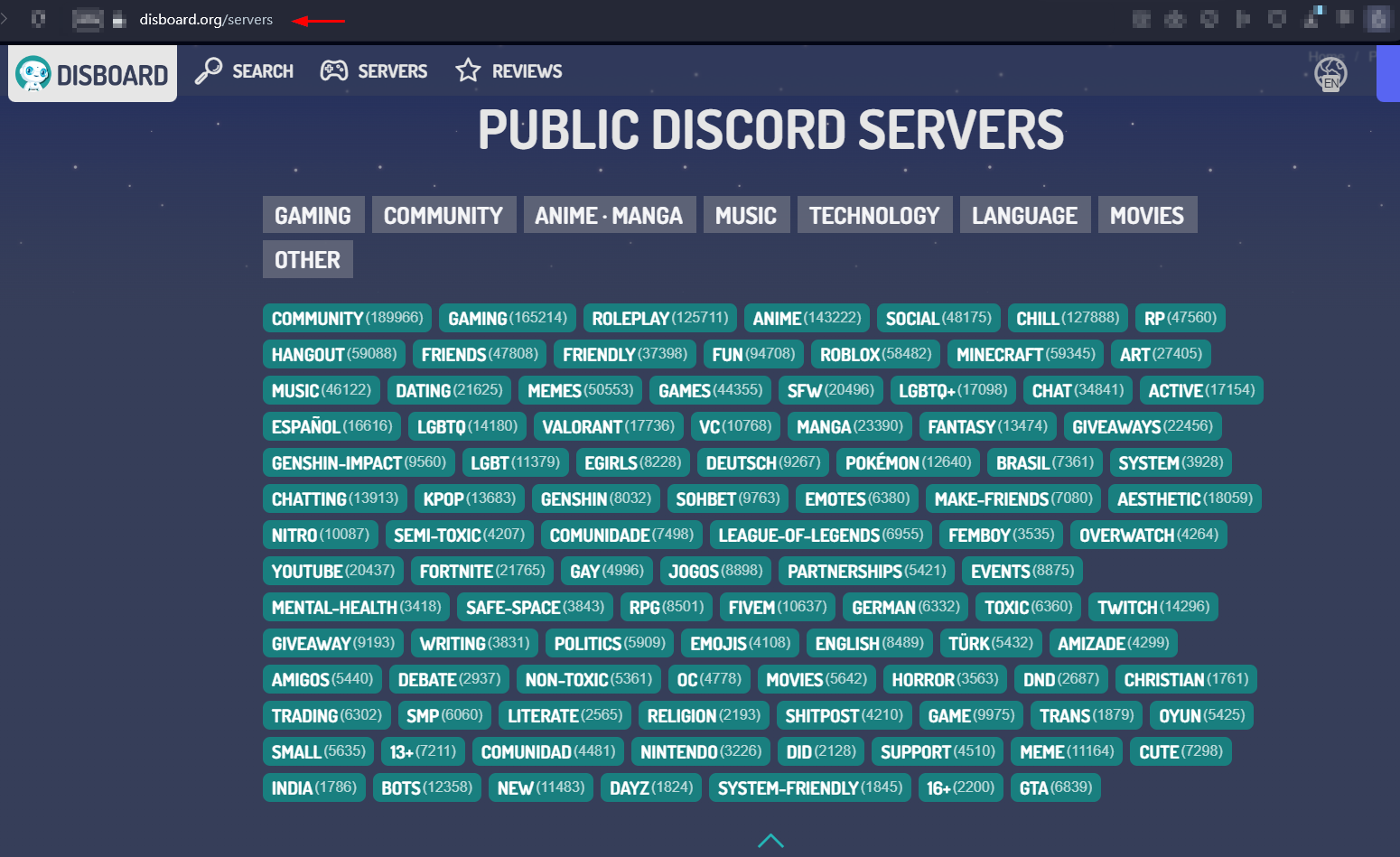Open the OVERWATCH tag
Viewport: 1400px width, 857px height.
click(1149, 535)
